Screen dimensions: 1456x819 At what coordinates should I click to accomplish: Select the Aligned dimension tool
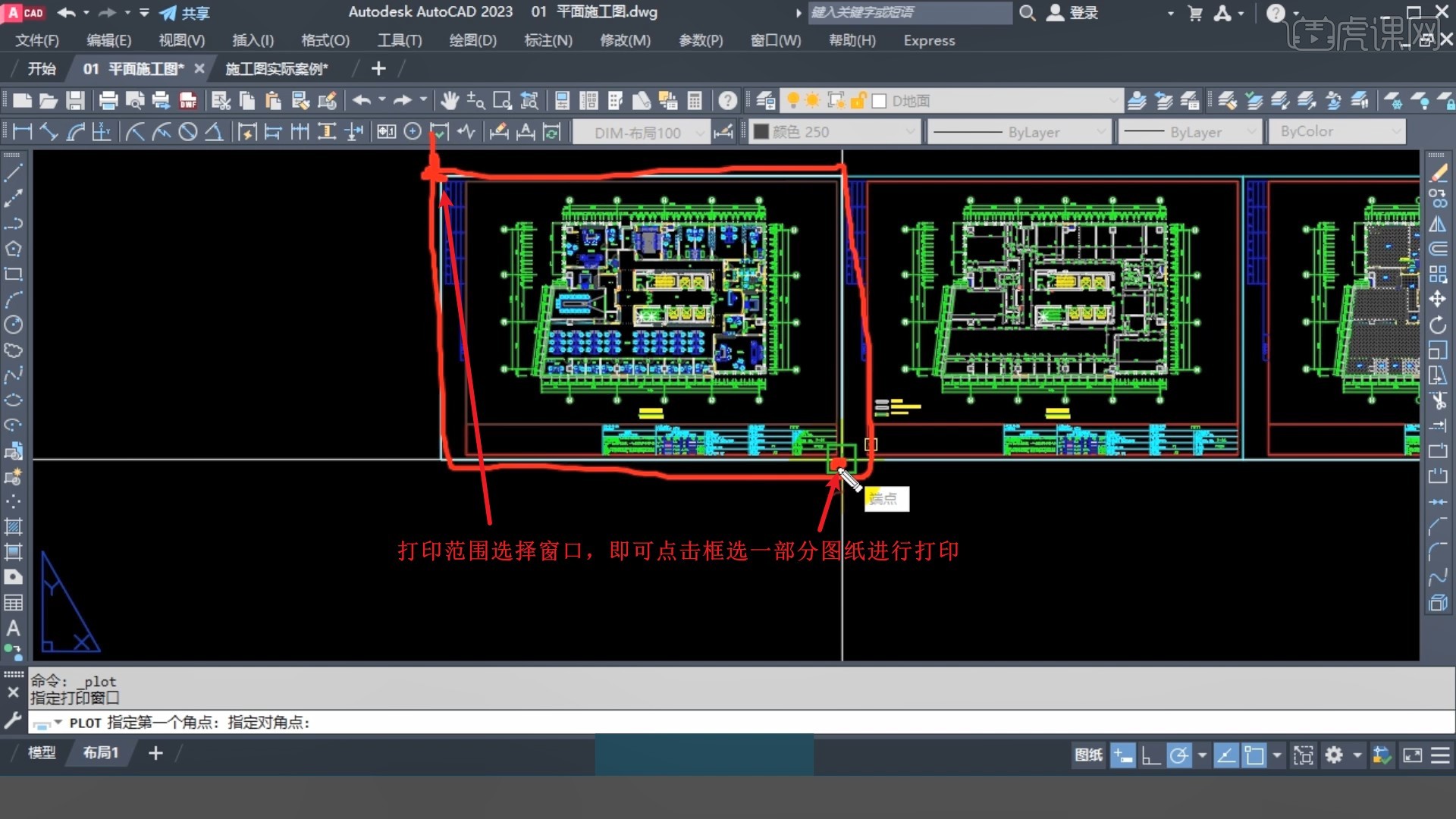click(x=49, y=132)
